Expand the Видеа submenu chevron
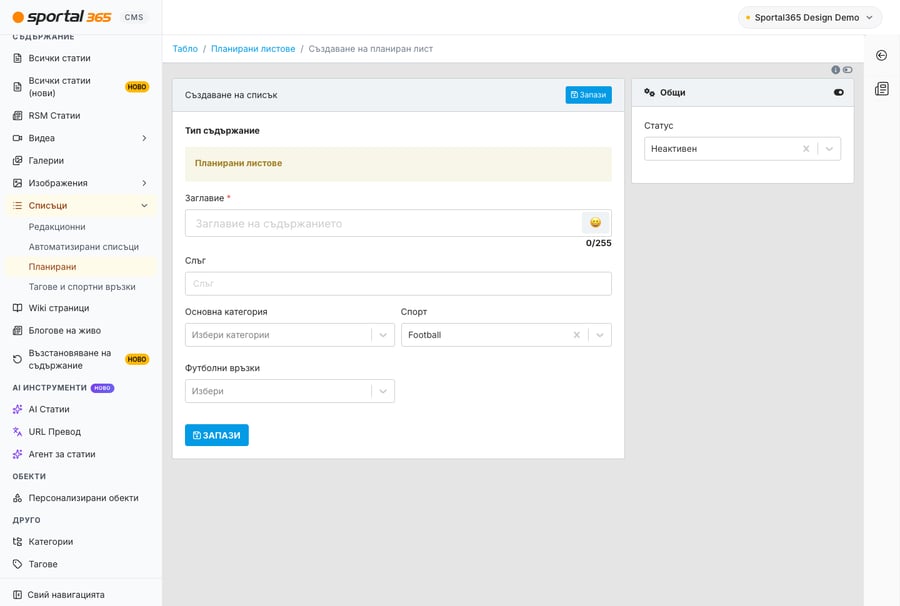900x606 pixels. pos(144,138)
